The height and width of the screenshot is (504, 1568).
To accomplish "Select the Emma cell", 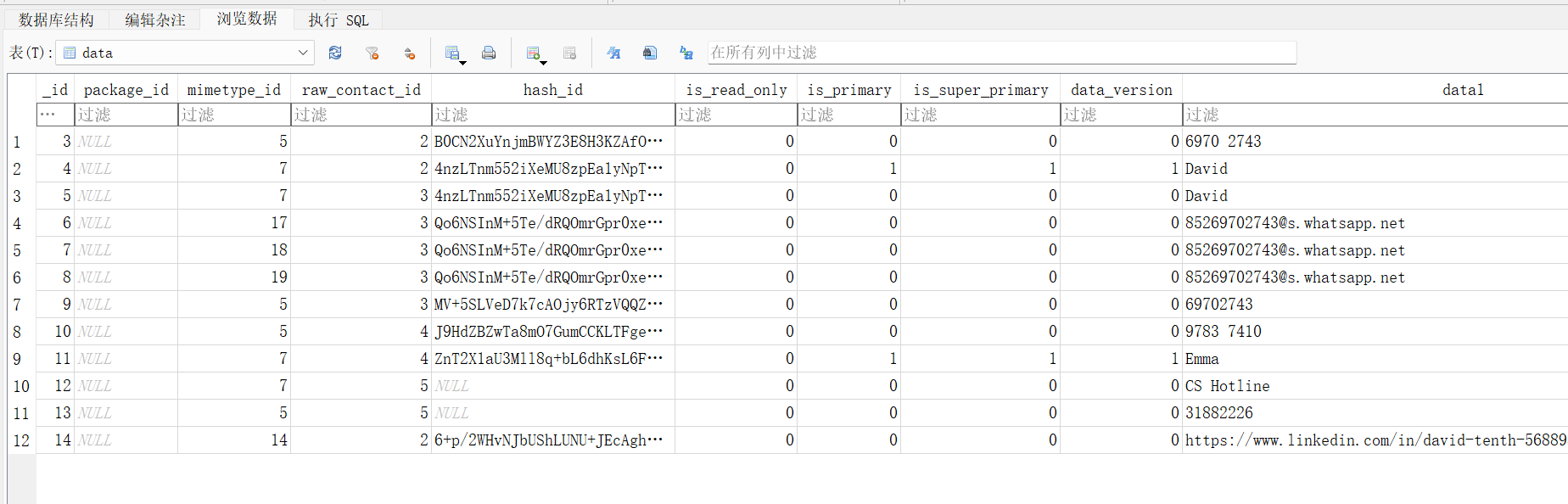I will point(1375,359).
